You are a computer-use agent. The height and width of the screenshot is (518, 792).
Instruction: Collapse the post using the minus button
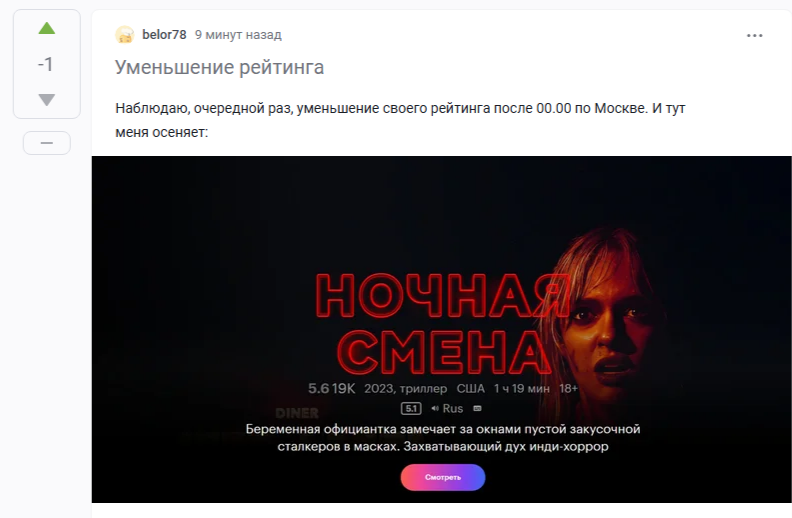click(x=46, y=143)
